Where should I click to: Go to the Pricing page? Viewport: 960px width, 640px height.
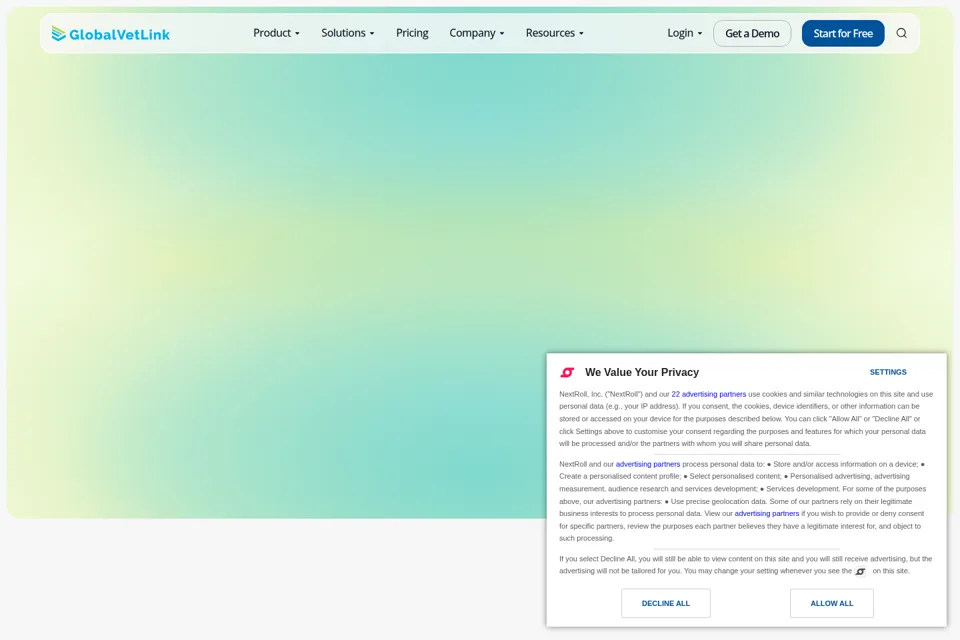(x=412, y=33)
